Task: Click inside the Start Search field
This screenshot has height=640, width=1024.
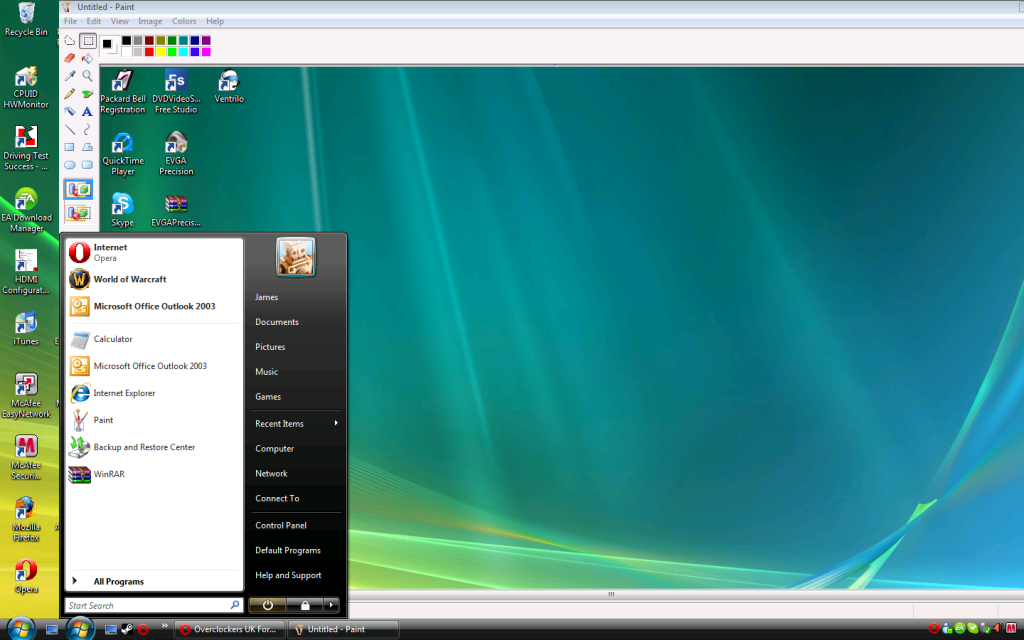Action: point(154,605)
